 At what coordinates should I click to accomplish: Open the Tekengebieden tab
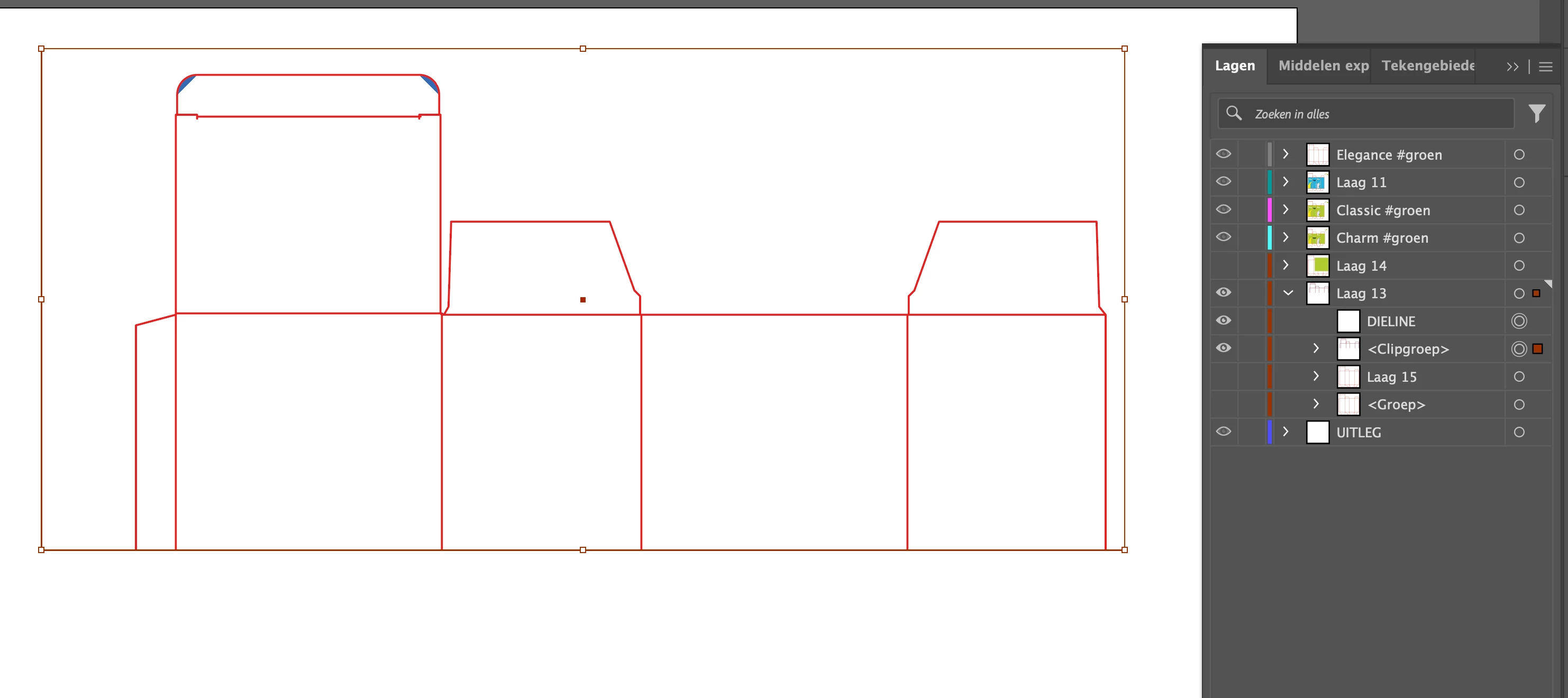pyautogui.click(x=1427, y=66)
